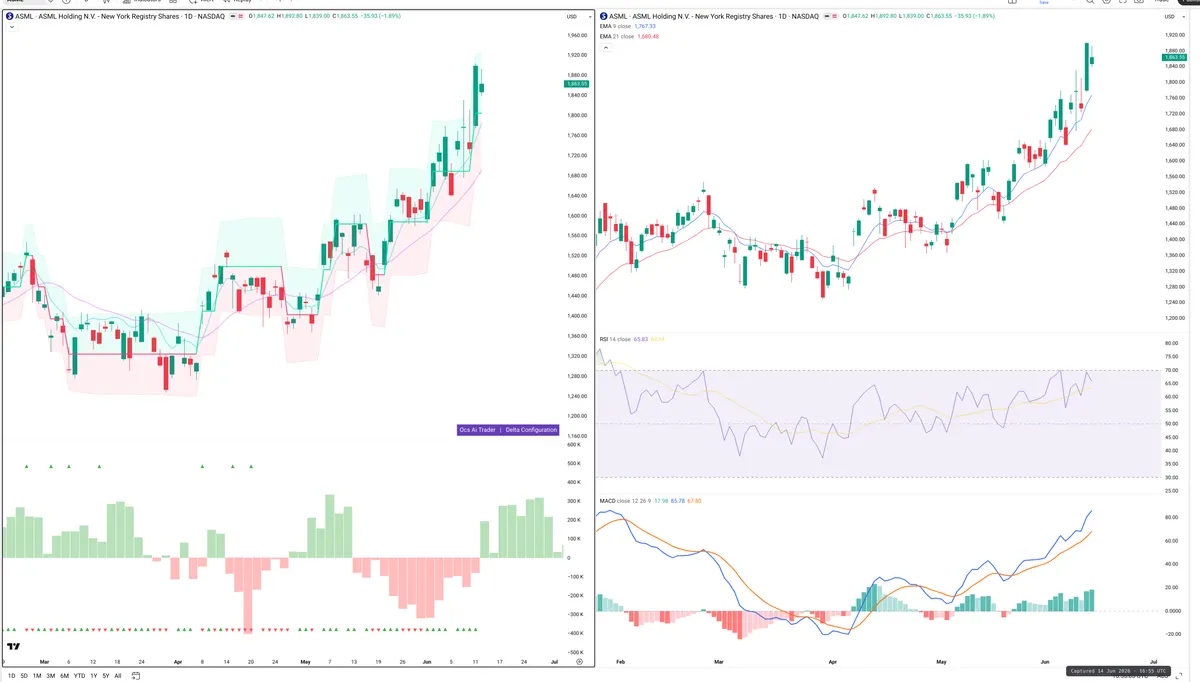Click the -35.93 (-1.89%) change in left header
Image resolution: width=1200 pixels, height=682 pixels.
pos(381,16)
